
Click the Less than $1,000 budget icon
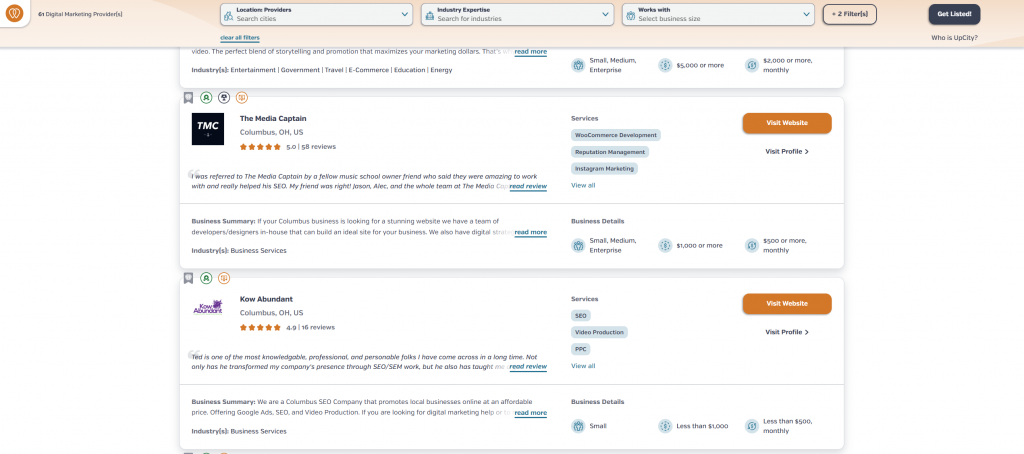tap(665, 426)
